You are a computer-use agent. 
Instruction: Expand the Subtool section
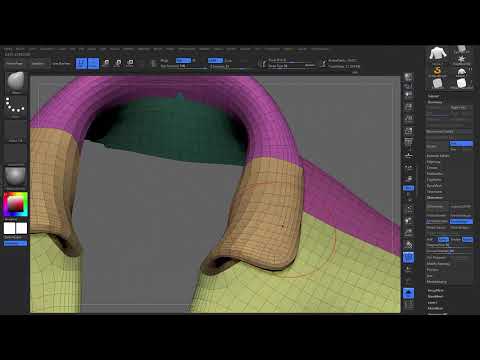click(433, 96)
